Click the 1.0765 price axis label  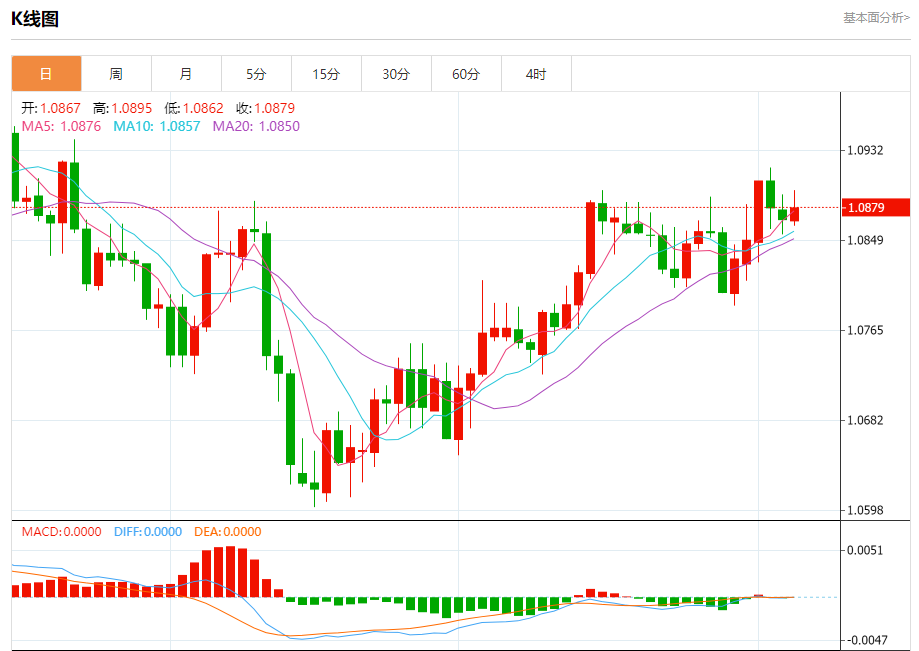[x=865, y=330]
